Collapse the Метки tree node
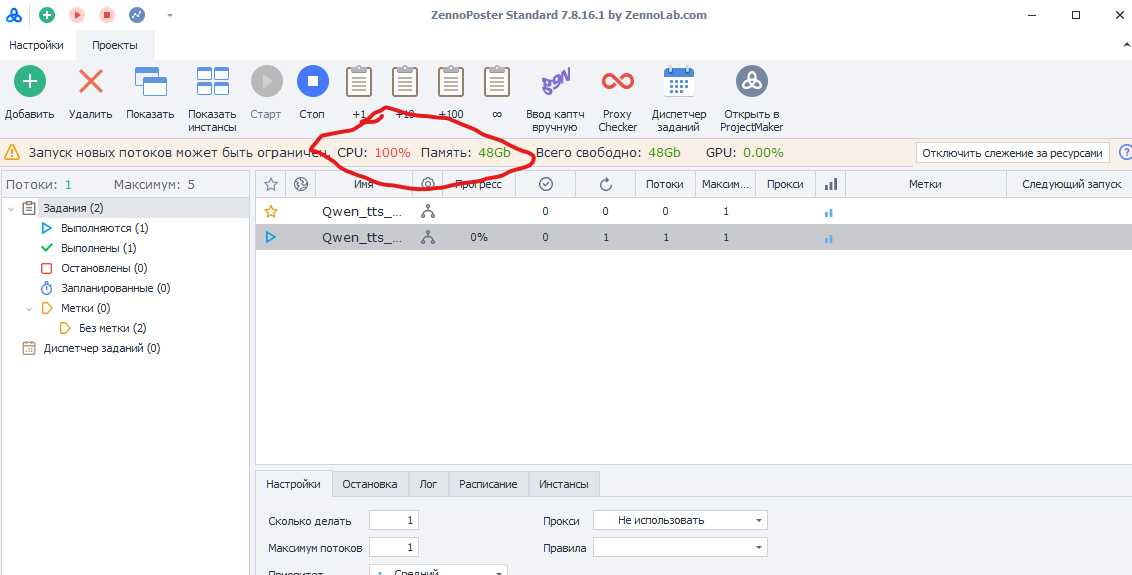1132x575 pixels. click(30, 308)
